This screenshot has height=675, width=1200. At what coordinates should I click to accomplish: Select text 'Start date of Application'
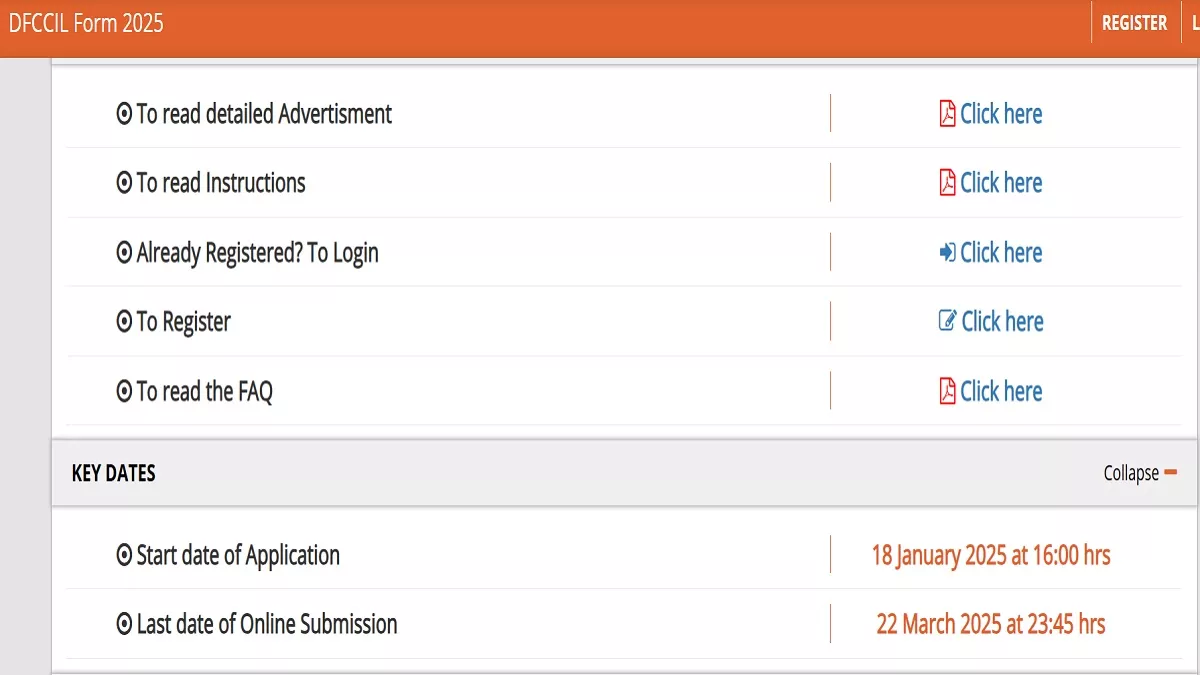[238, 555]
